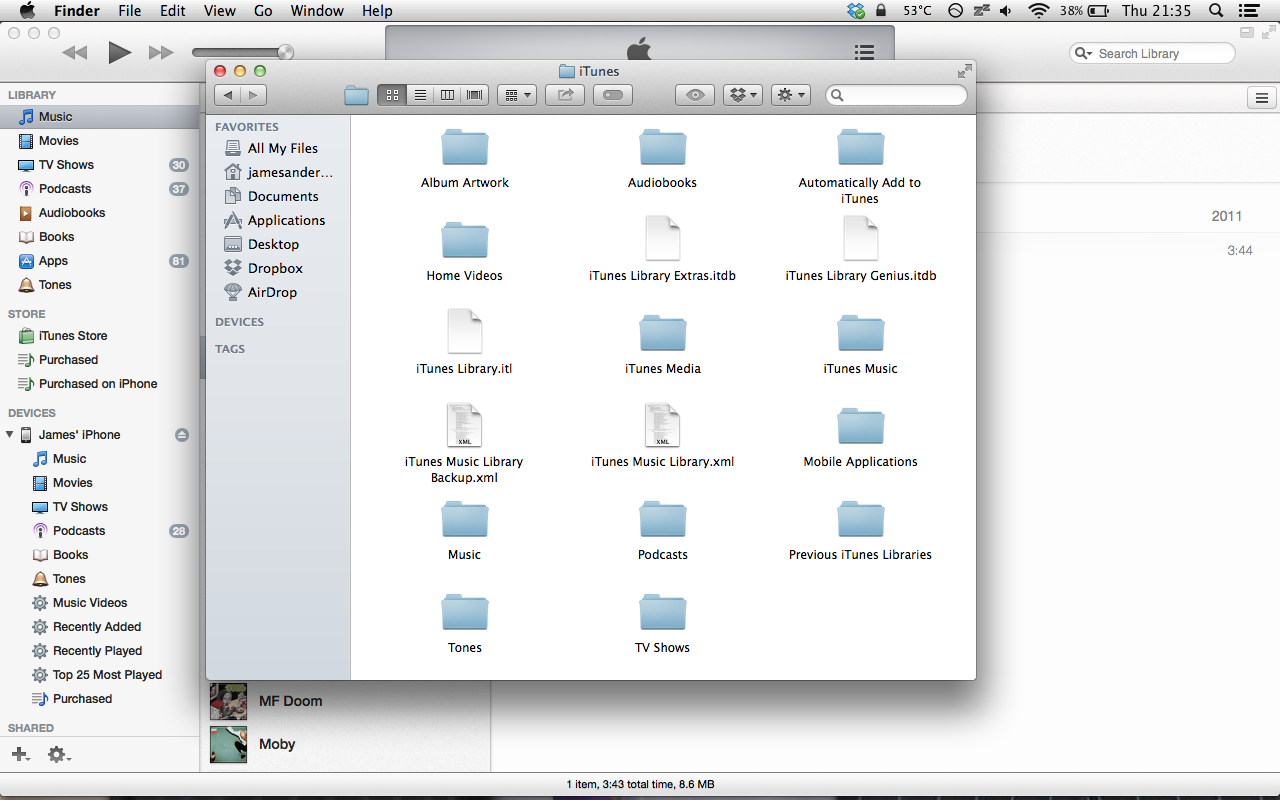1280x800 pixels.
Task: Select MF Doom artist thumbnail
Action: point(228,701)
